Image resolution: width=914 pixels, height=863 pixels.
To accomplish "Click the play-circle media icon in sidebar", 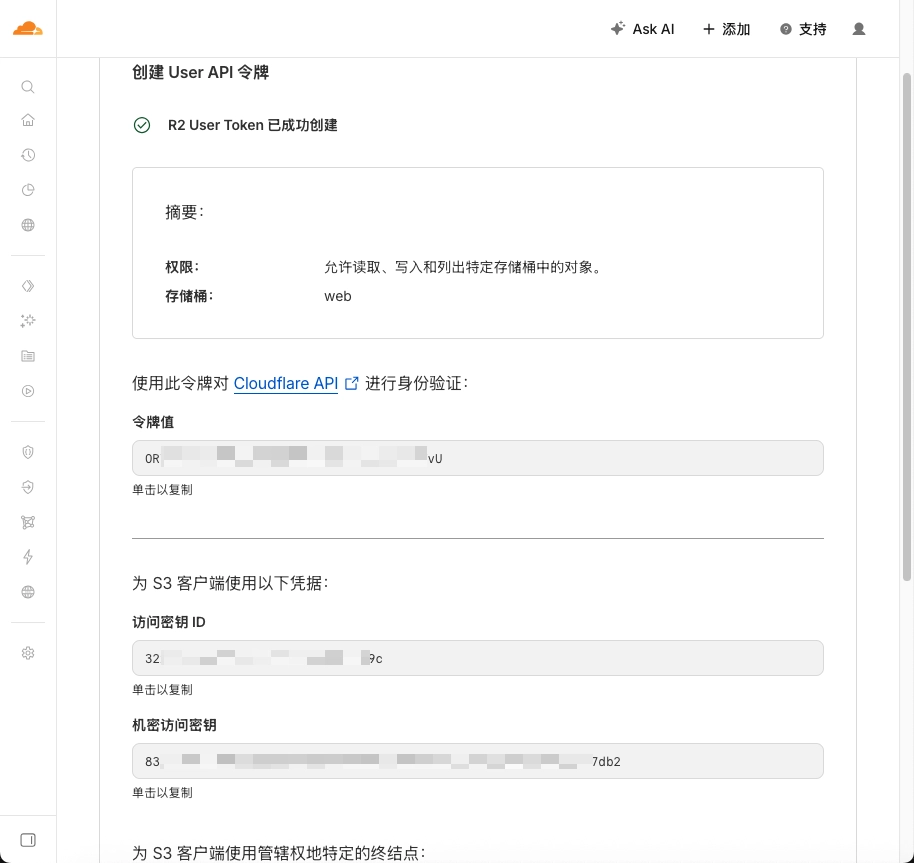I will coord(28,391).
